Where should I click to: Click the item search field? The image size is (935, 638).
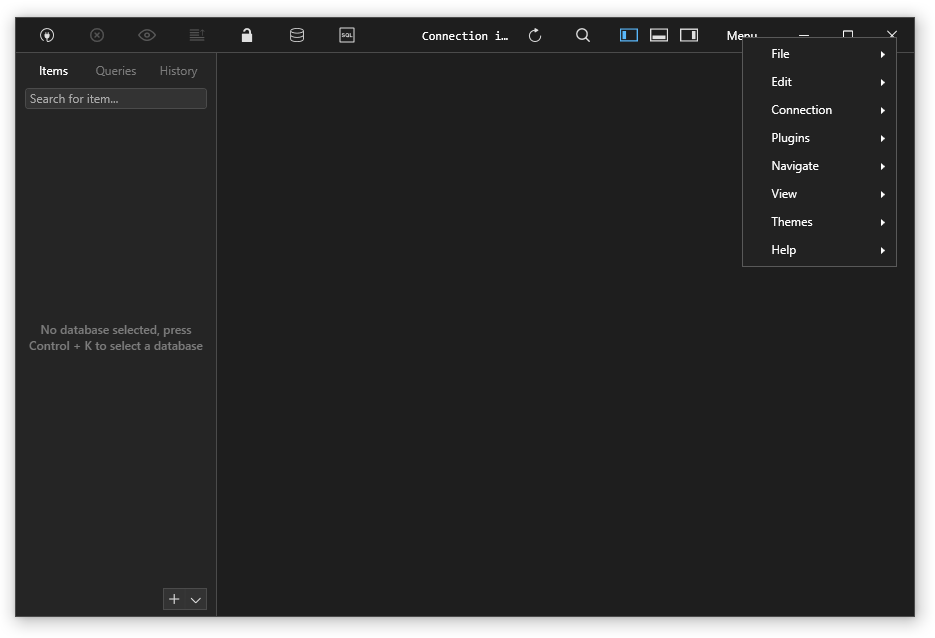coord(115,98)
